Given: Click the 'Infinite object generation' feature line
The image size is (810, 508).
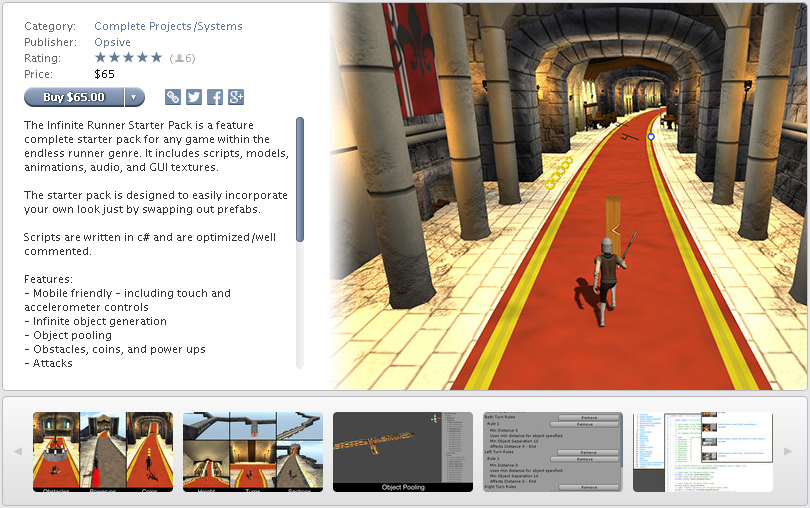Looking at the screenshot, I should (96, 321).
